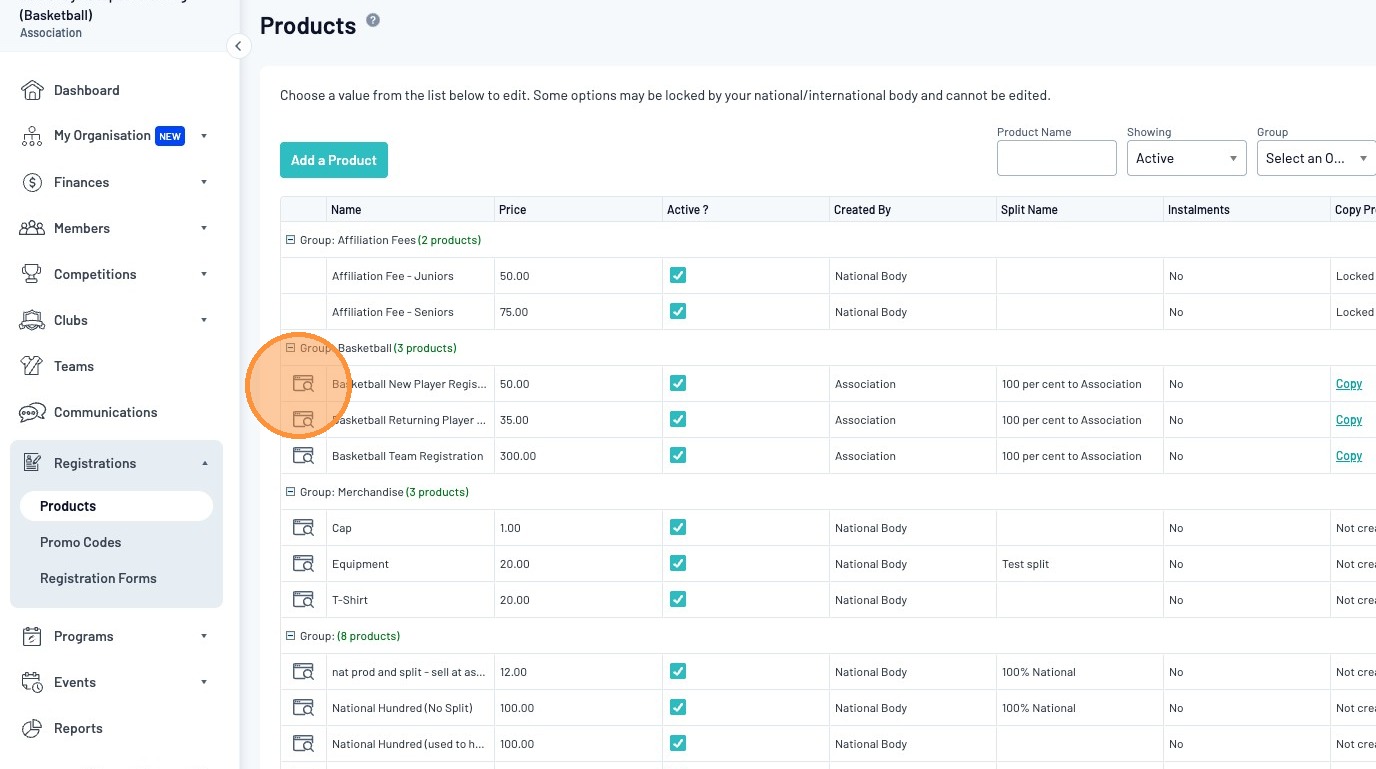Toggle the Active checkbox for the T-Shirt product

click(x=678, y=600)
